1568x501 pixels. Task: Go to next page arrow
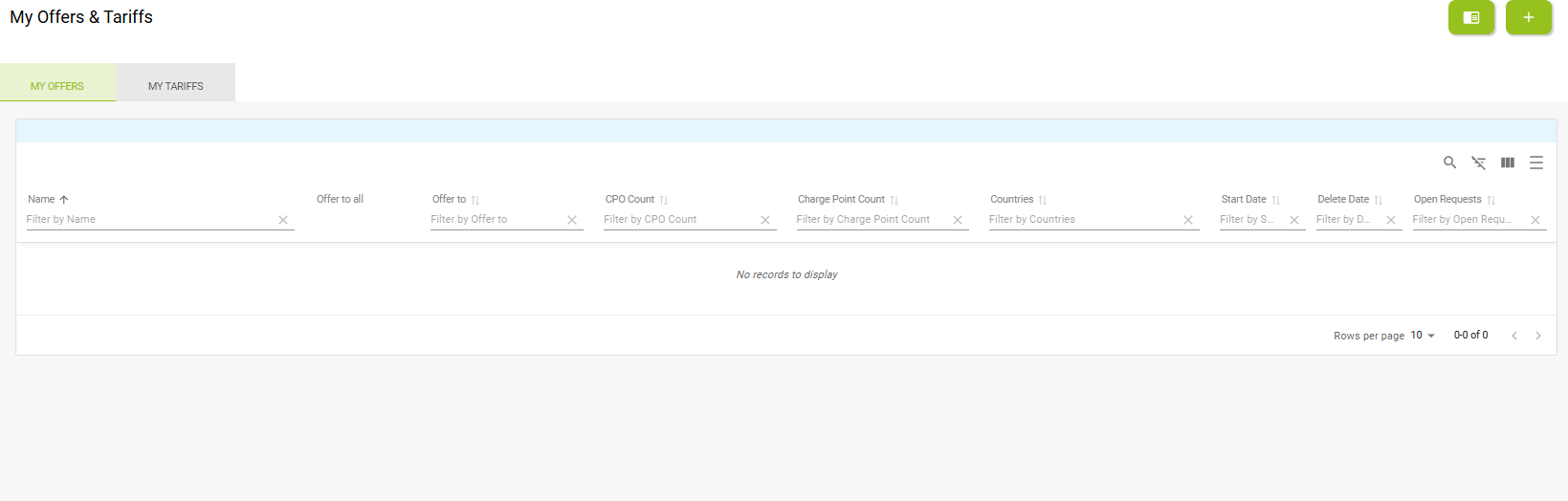tap(1538, 336)
